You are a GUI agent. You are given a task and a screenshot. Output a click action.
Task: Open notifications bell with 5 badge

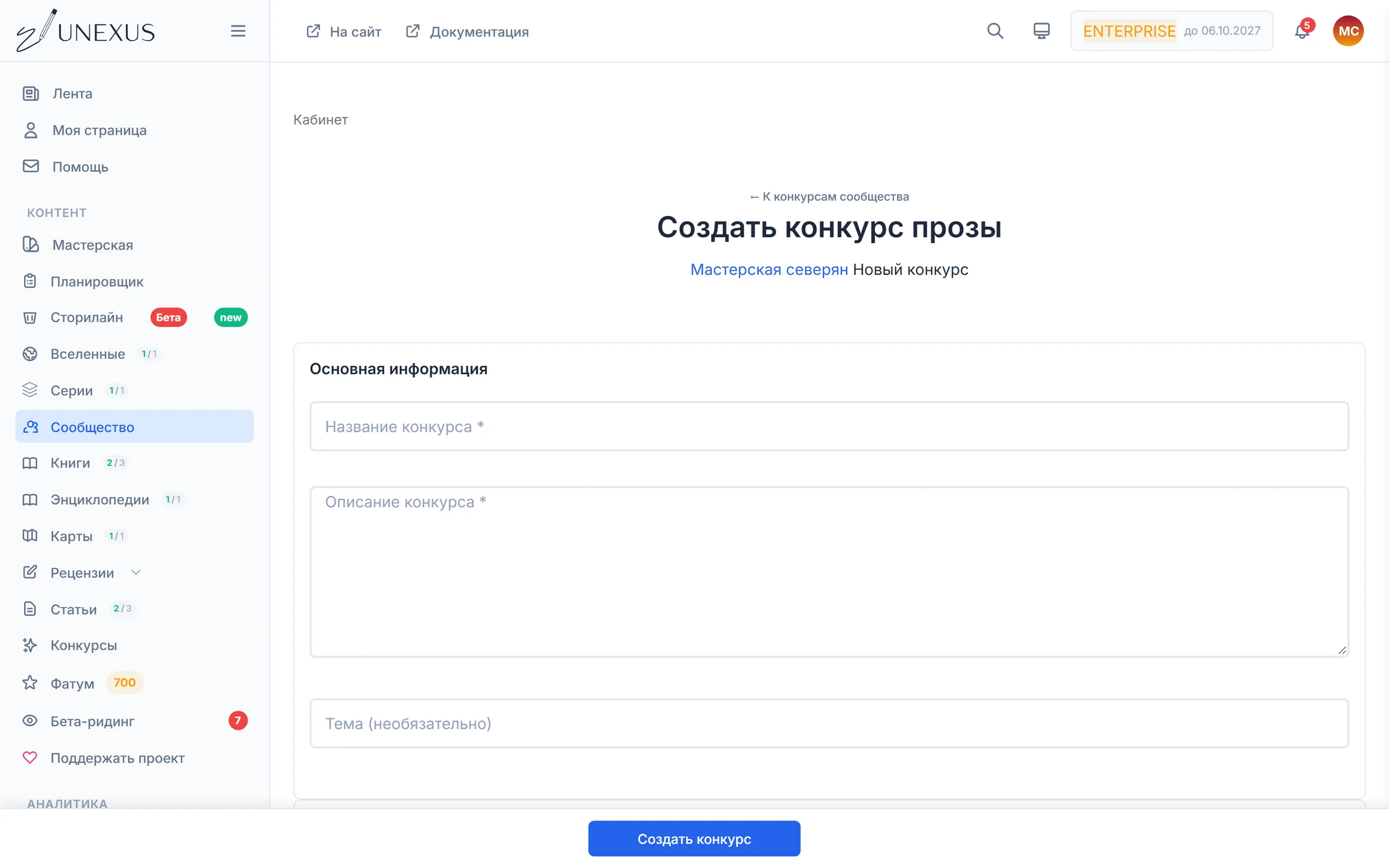[x=1302, y=31]
